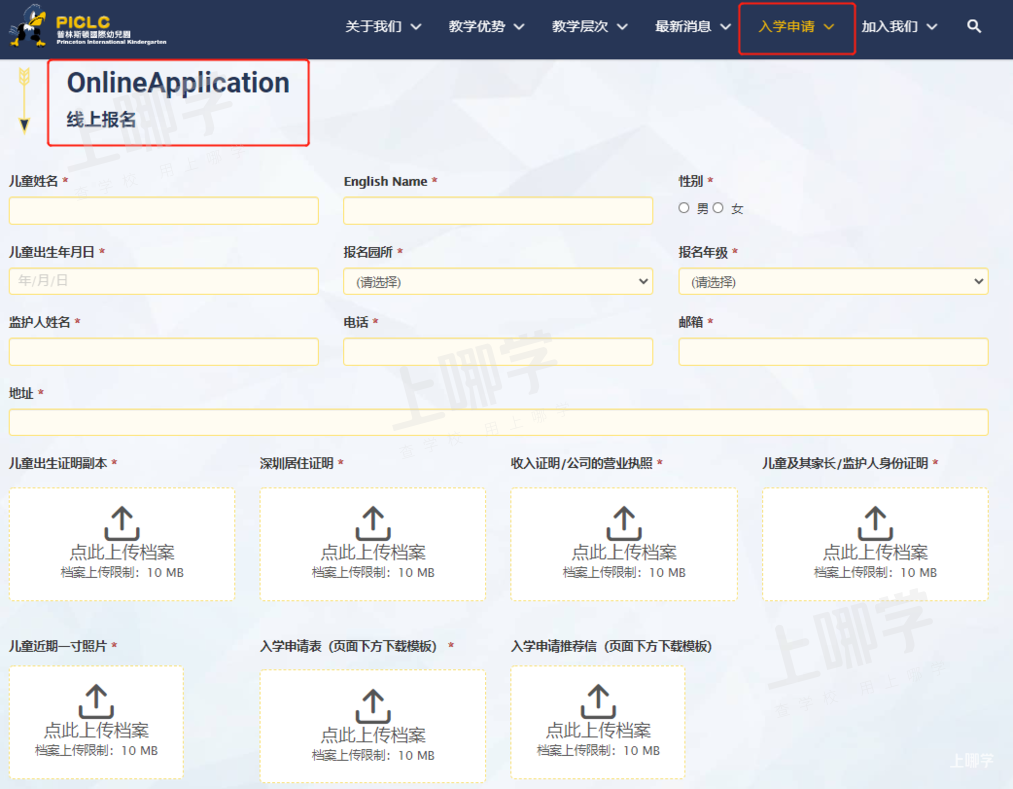Viewport: 1013px width, 789px height.
Task: Click the PICLC kindergarten logo
Action: [88, 28]
